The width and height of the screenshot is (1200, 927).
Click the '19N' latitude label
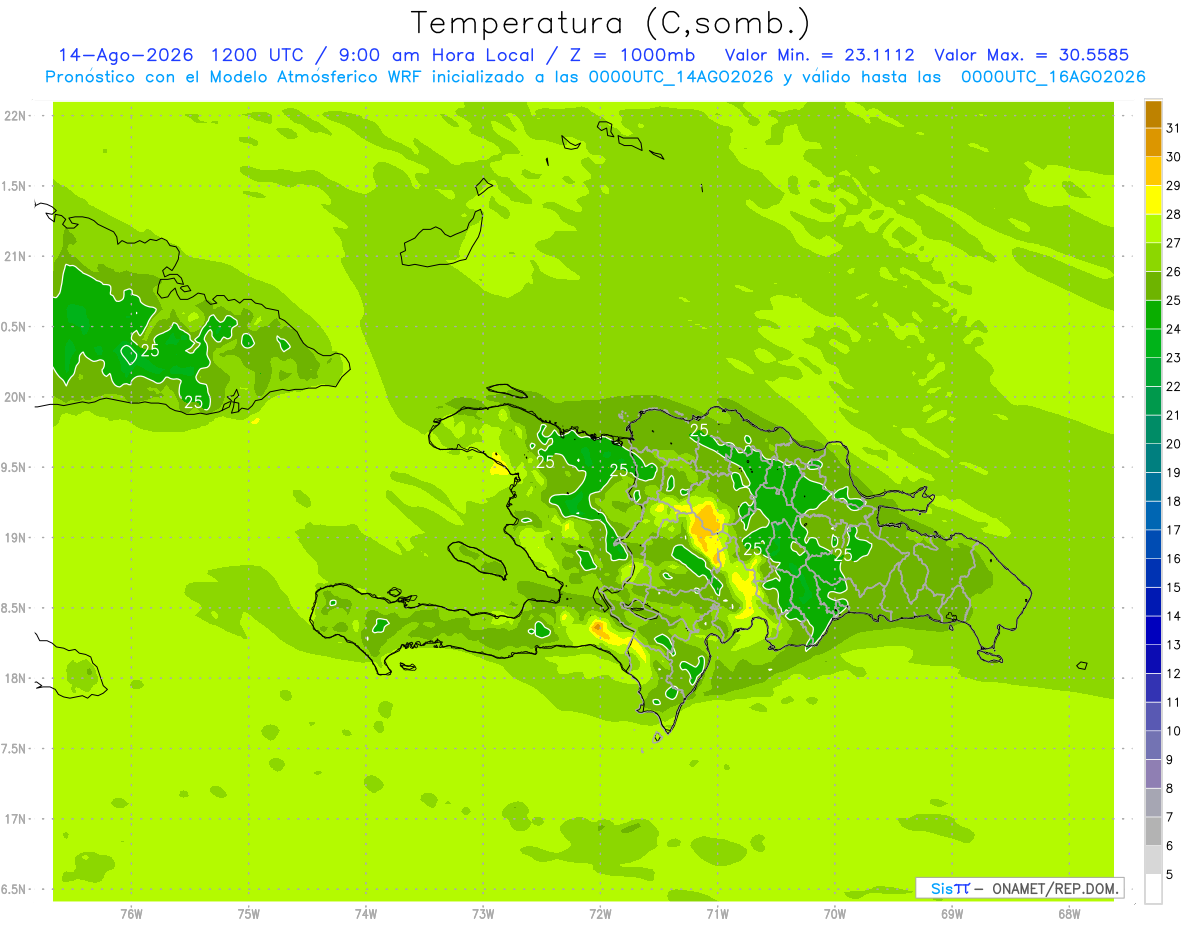[14, 538]
